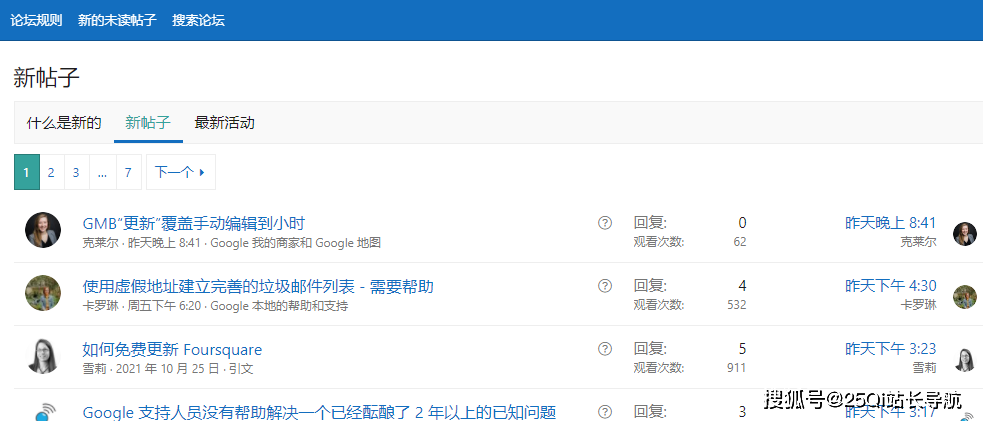
Task: Open 卡罗琳's small last-poster avatar
Action: [x=965, y=297]
